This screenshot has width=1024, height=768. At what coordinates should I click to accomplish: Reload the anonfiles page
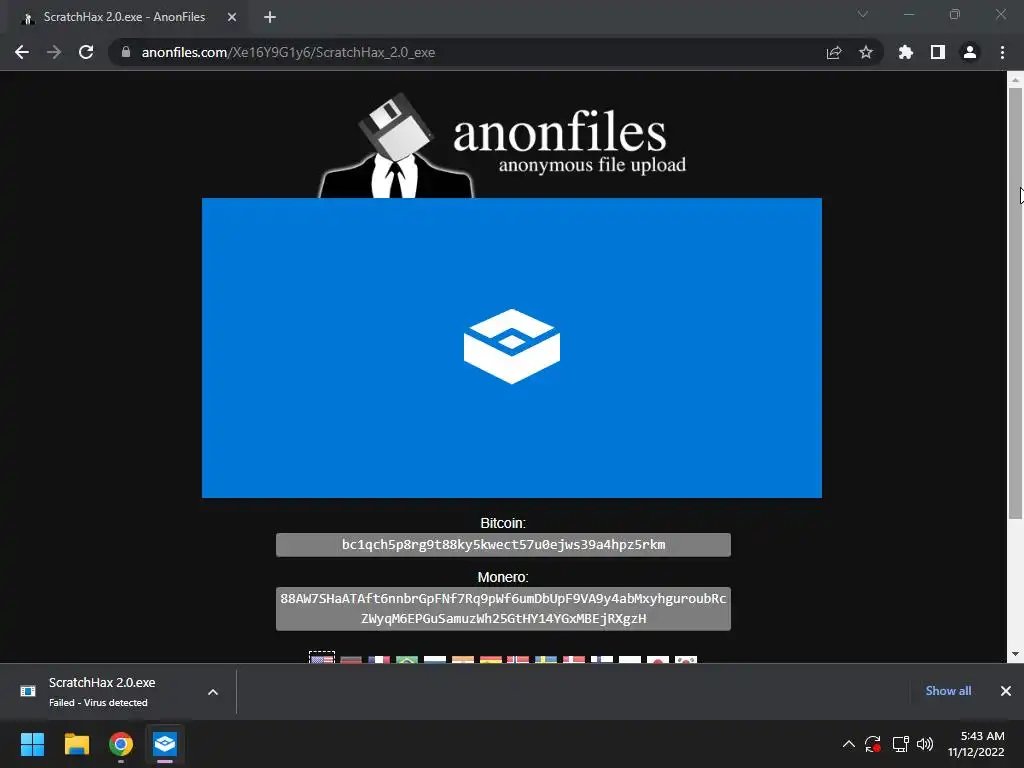(x=86, y=52)
